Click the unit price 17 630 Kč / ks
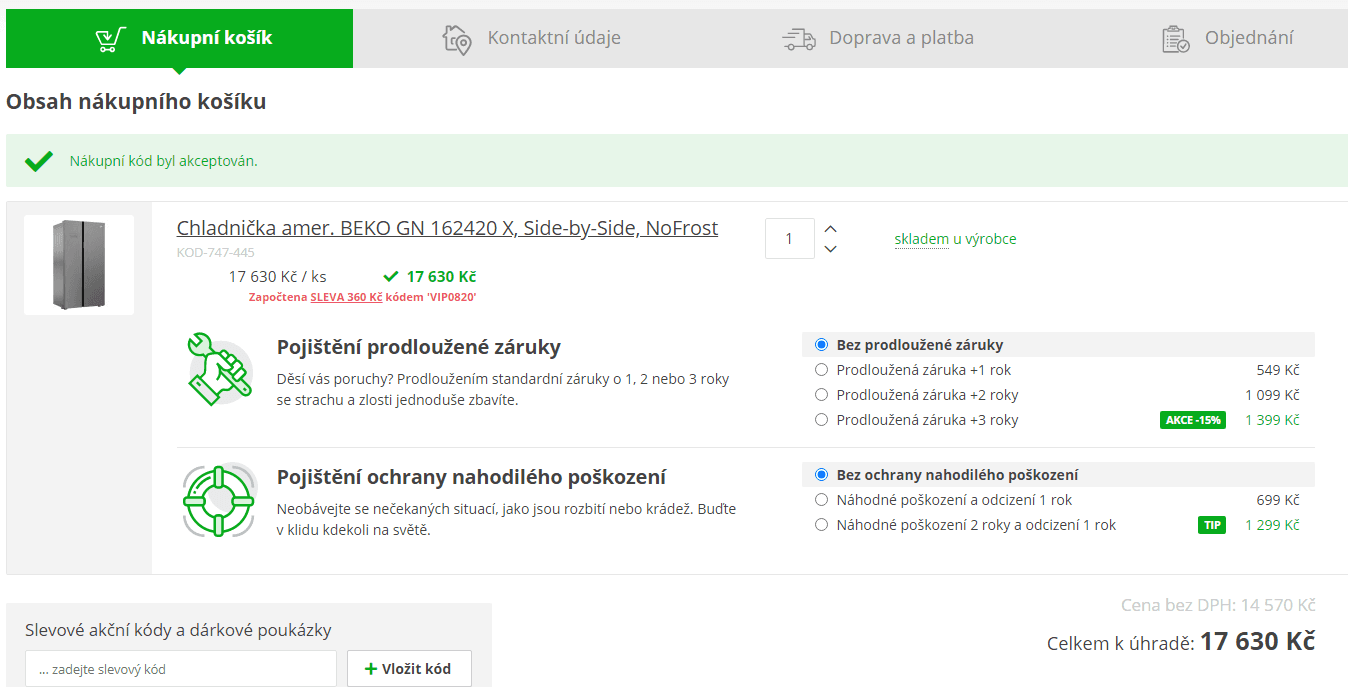1348x687 pixels. (x=278, y=276)
